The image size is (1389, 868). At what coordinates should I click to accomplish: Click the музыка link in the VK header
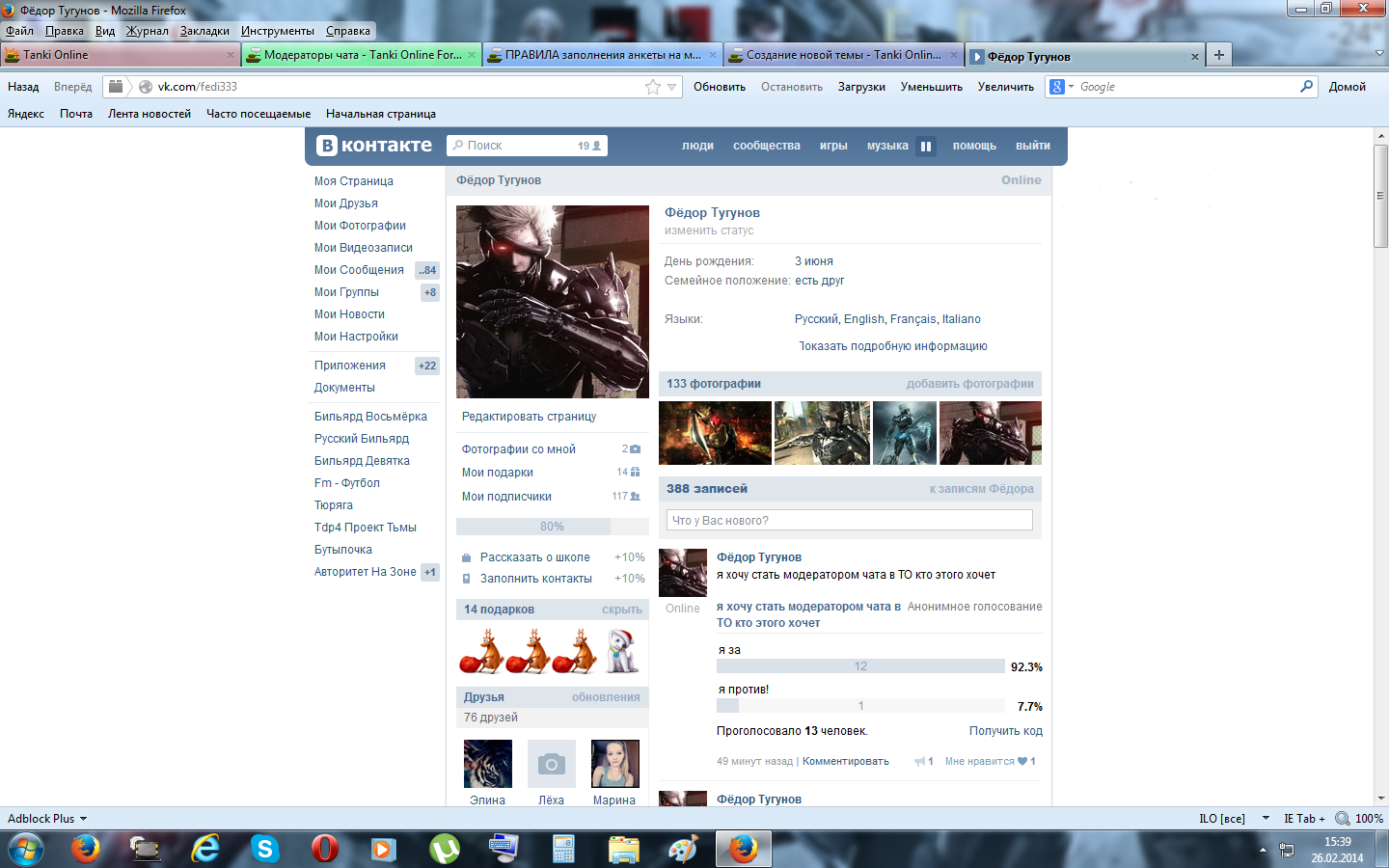[x=887, y=146]
